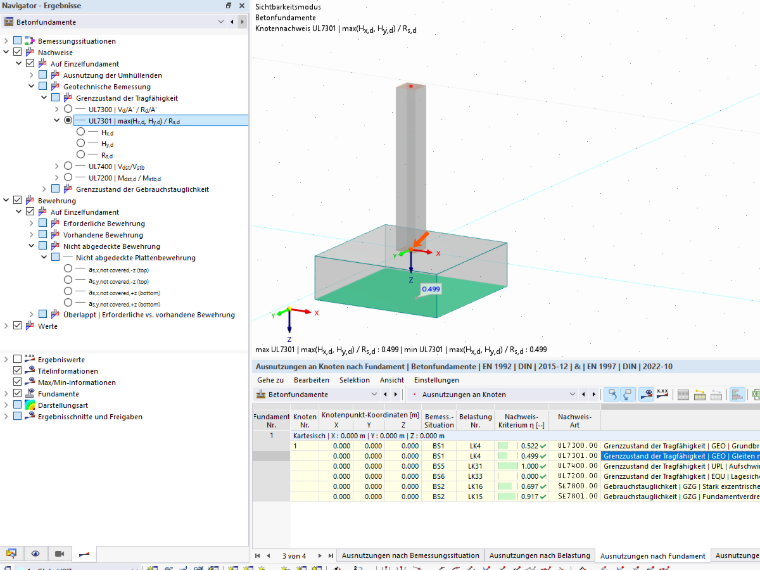The width and height of the screenshot is (760, 570).
Task: Open the Gehe zu menu
Action: coord(270,380)
